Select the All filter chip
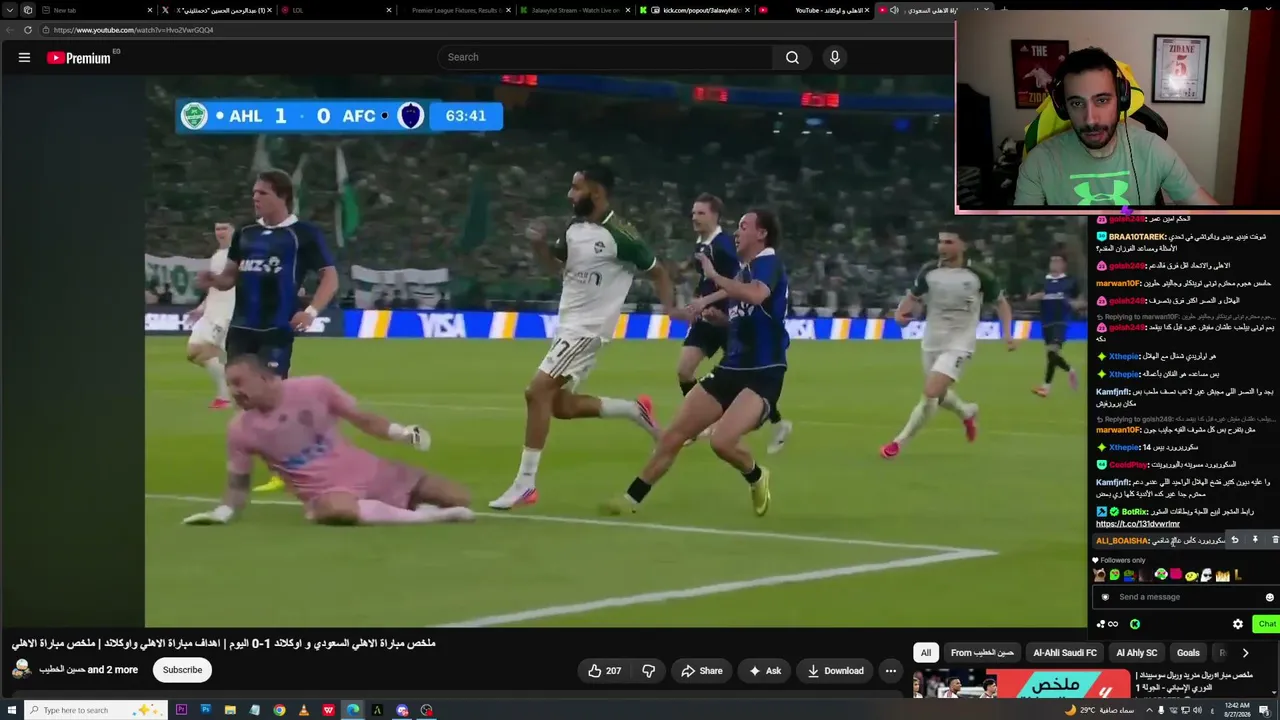The height and width of the screenshot is (720, 1280). point(926,653)
